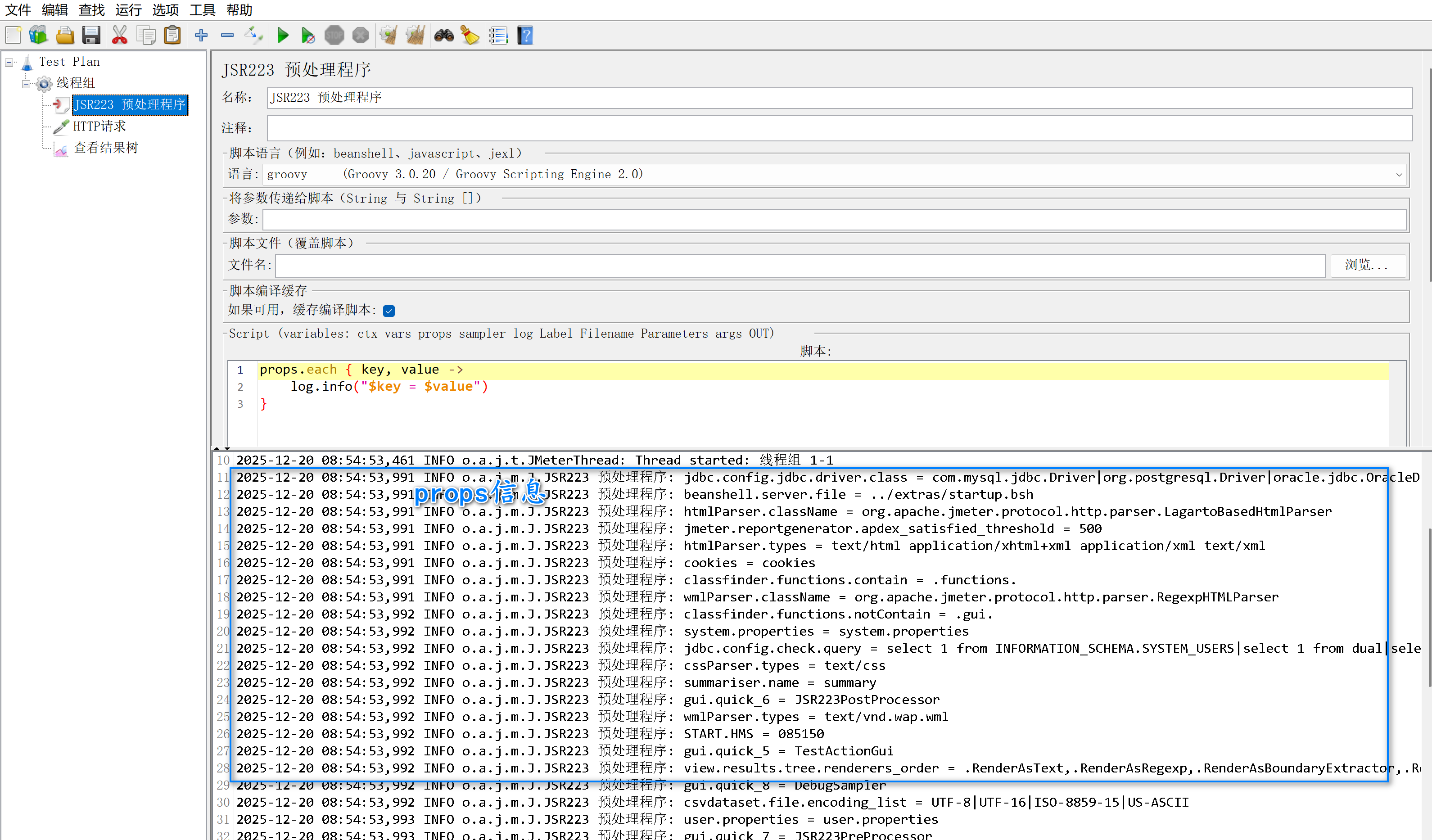Viewport: 1432px width, 840px height.
Task: Collapse the Test Plan tree node
Action: 9,62
